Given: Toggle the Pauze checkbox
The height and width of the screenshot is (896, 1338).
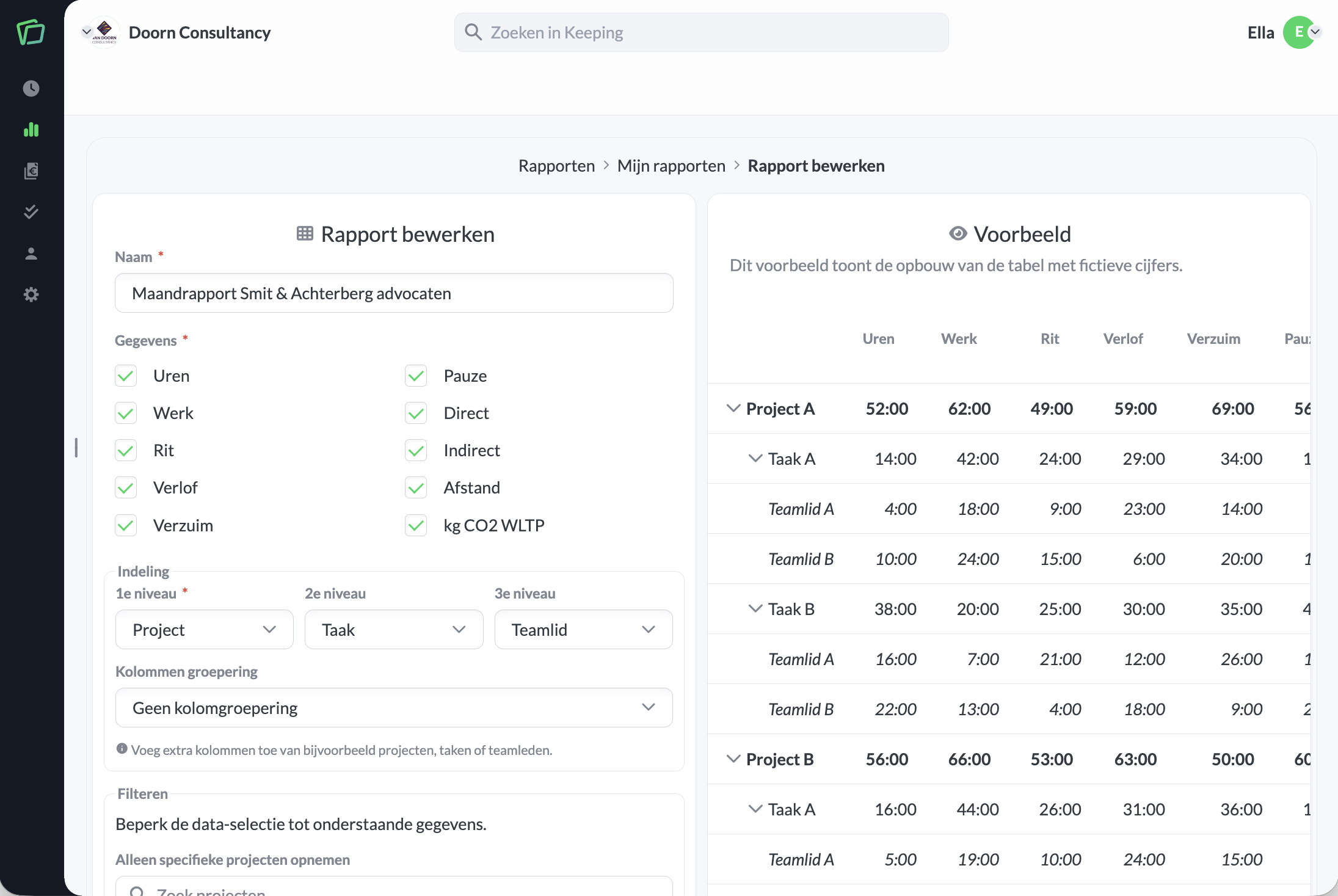Looking at the screenshot, I should click(416, 376).
